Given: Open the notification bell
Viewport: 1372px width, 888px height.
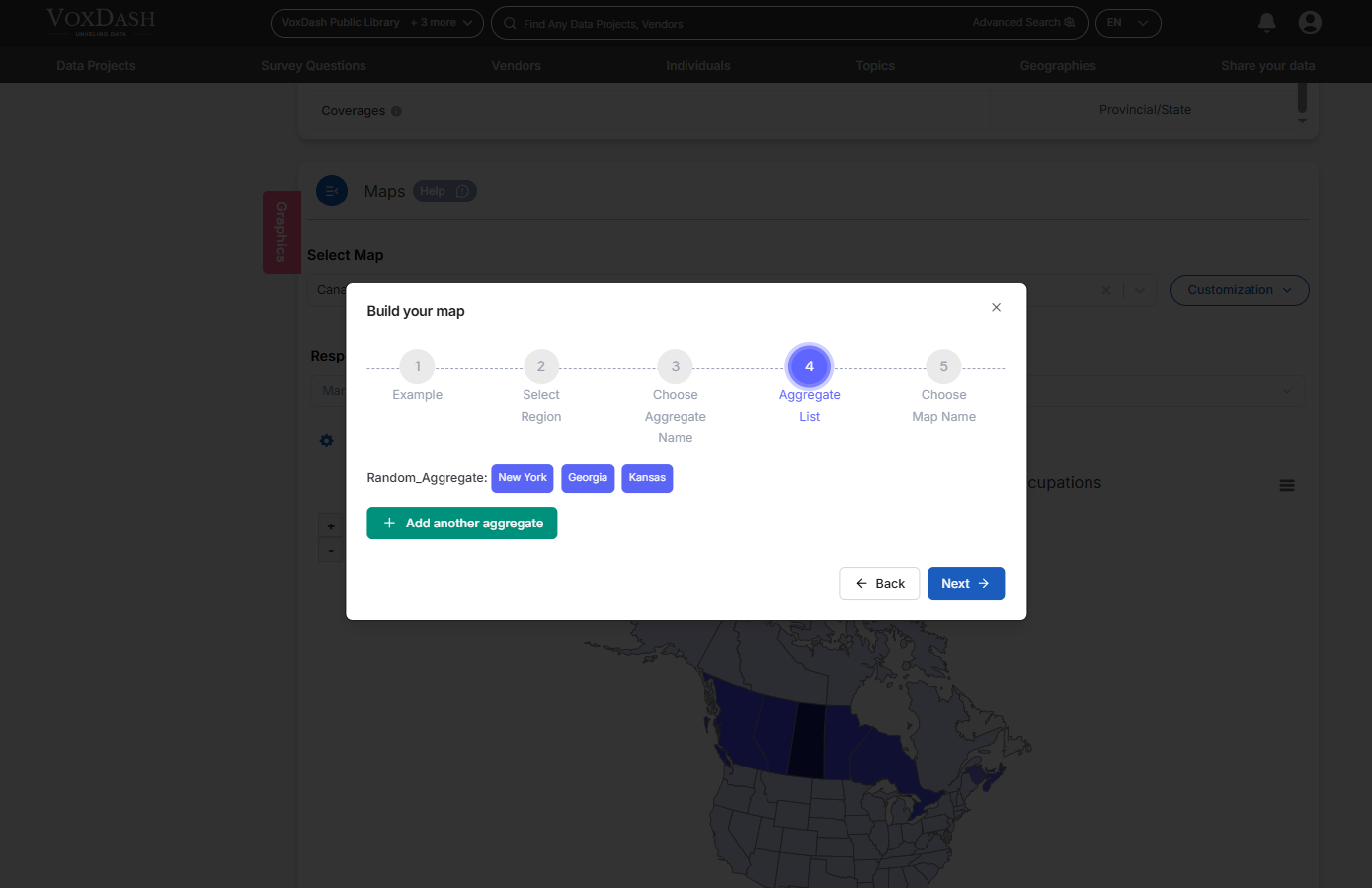Looking at the screenshot, I should [1266, 23].
